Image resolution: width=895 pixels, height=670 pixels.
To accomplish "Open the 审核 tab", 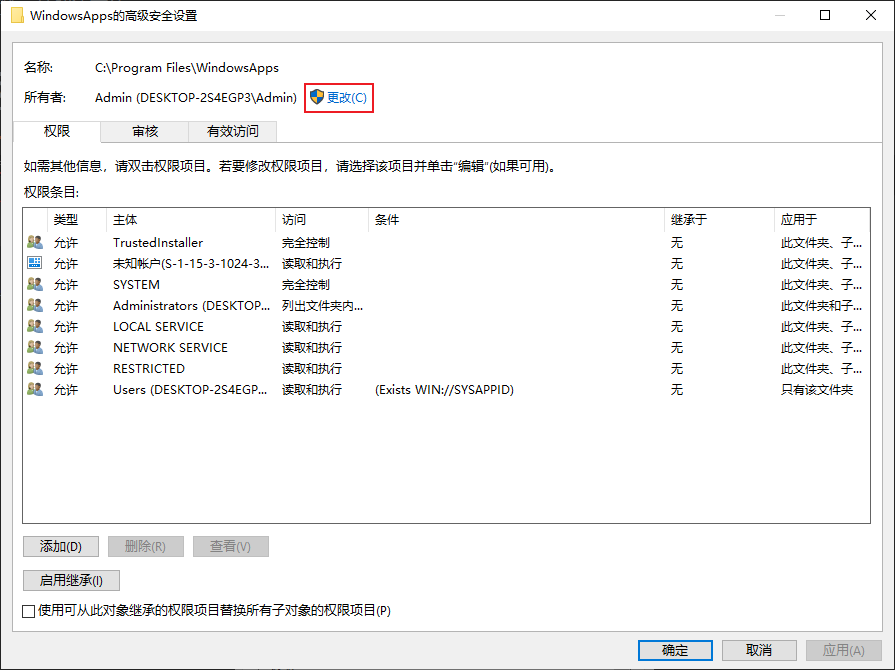I will pyautogui.click(x=145, y=132).
